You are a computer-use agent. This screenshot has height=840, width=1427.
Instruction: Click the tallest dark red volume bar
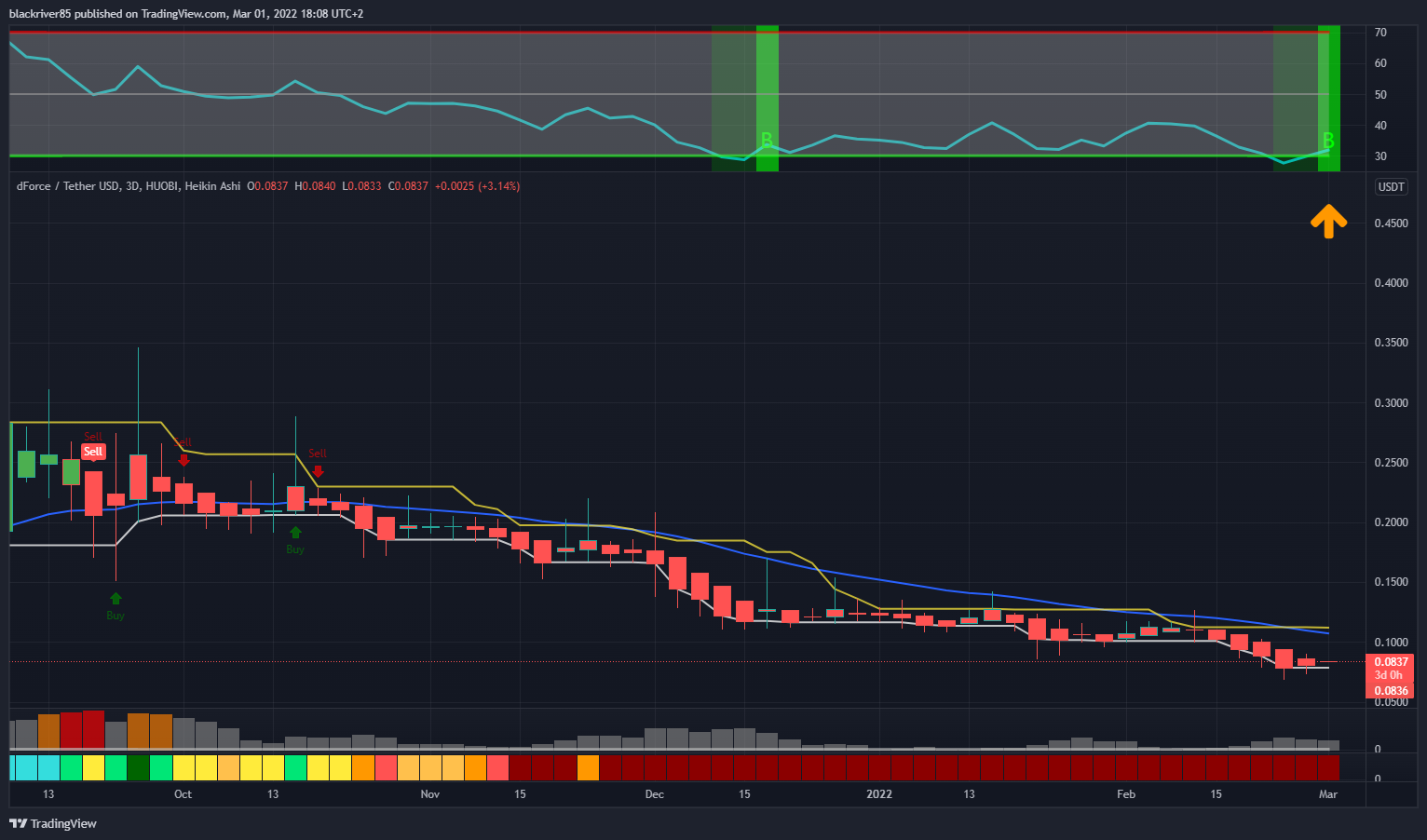coord(93,729)
